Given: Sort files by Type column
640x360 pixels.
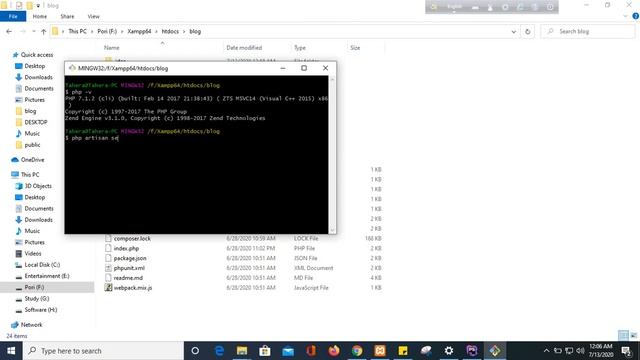Looking at the screenshot, I should [300, 48].
